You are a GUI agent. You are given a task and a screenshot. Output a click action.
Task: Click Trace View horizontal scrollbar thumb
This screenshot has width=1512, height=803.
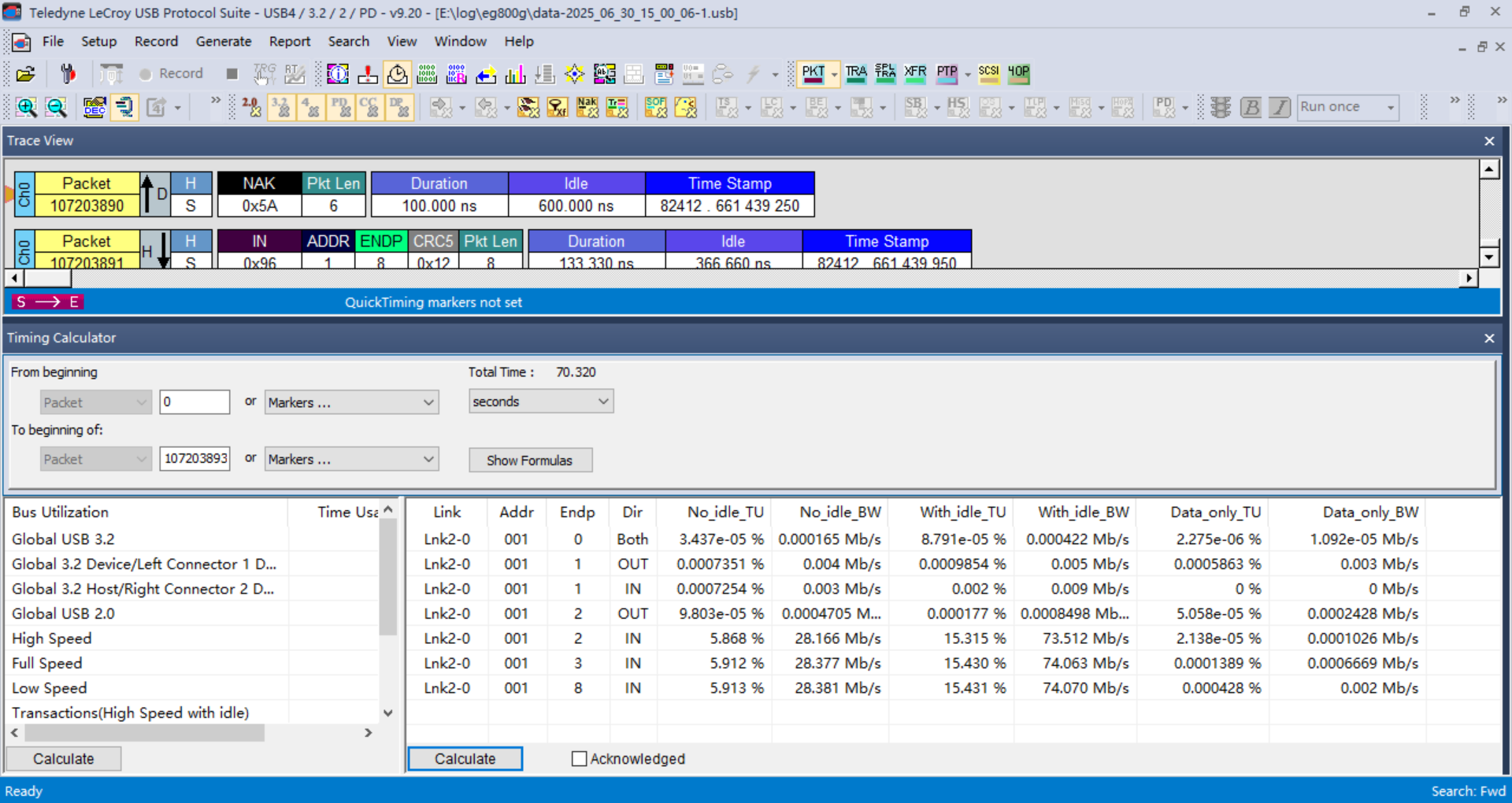tap(47, 278)
